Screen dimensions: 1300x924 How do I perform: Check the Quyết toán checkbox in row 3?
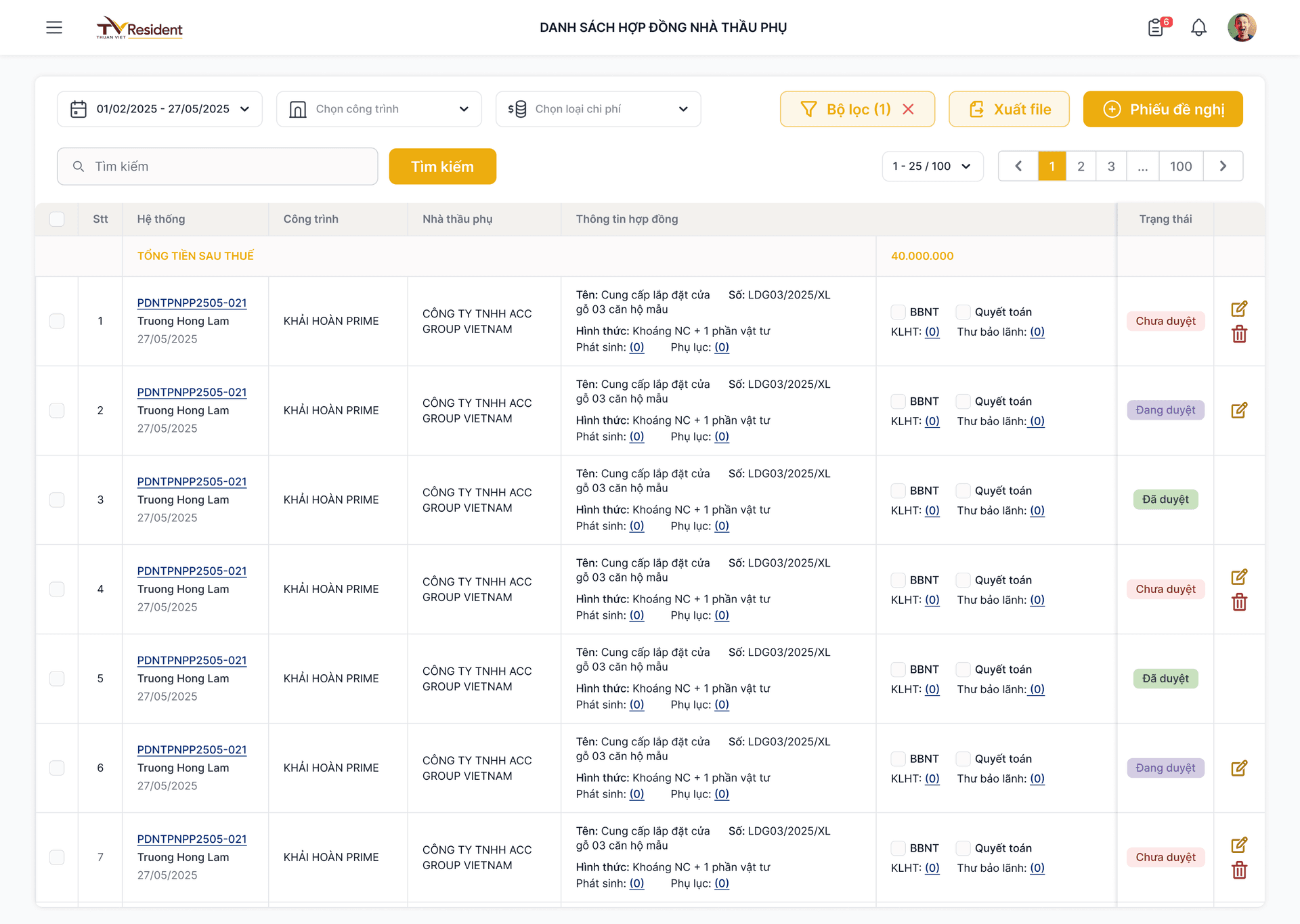pos(963,491)
